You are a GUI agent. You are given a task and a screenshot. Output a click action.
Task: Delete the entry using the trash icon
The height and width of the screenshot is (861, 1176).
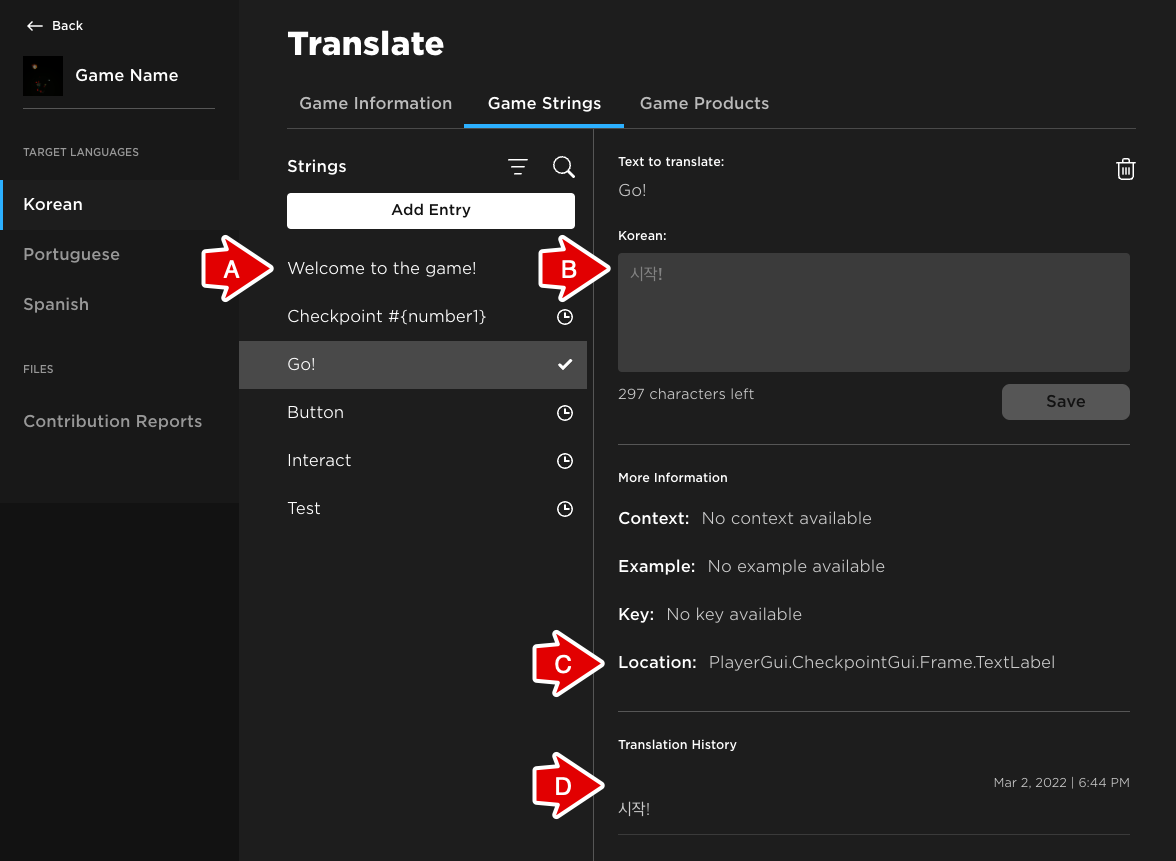[x=1125, y=169]
